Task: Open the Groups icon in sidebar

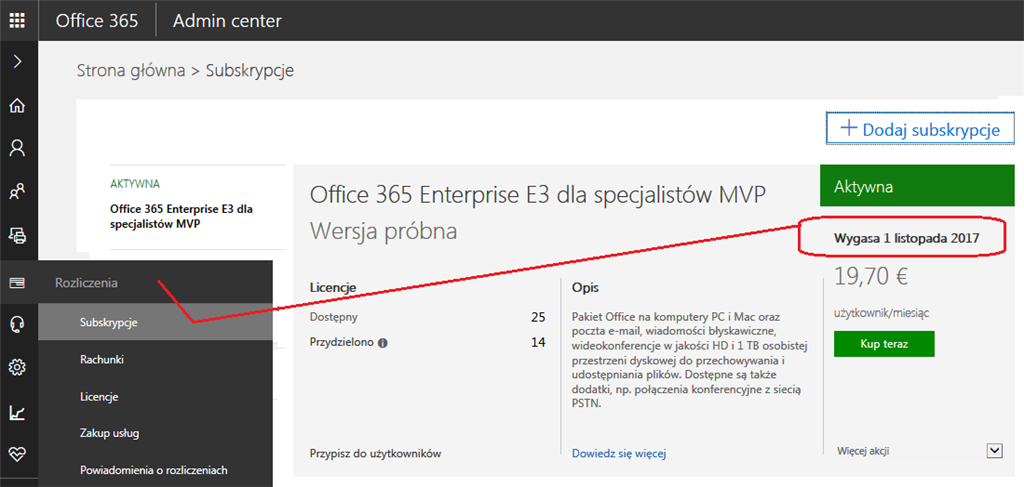Action: (18, 191)
